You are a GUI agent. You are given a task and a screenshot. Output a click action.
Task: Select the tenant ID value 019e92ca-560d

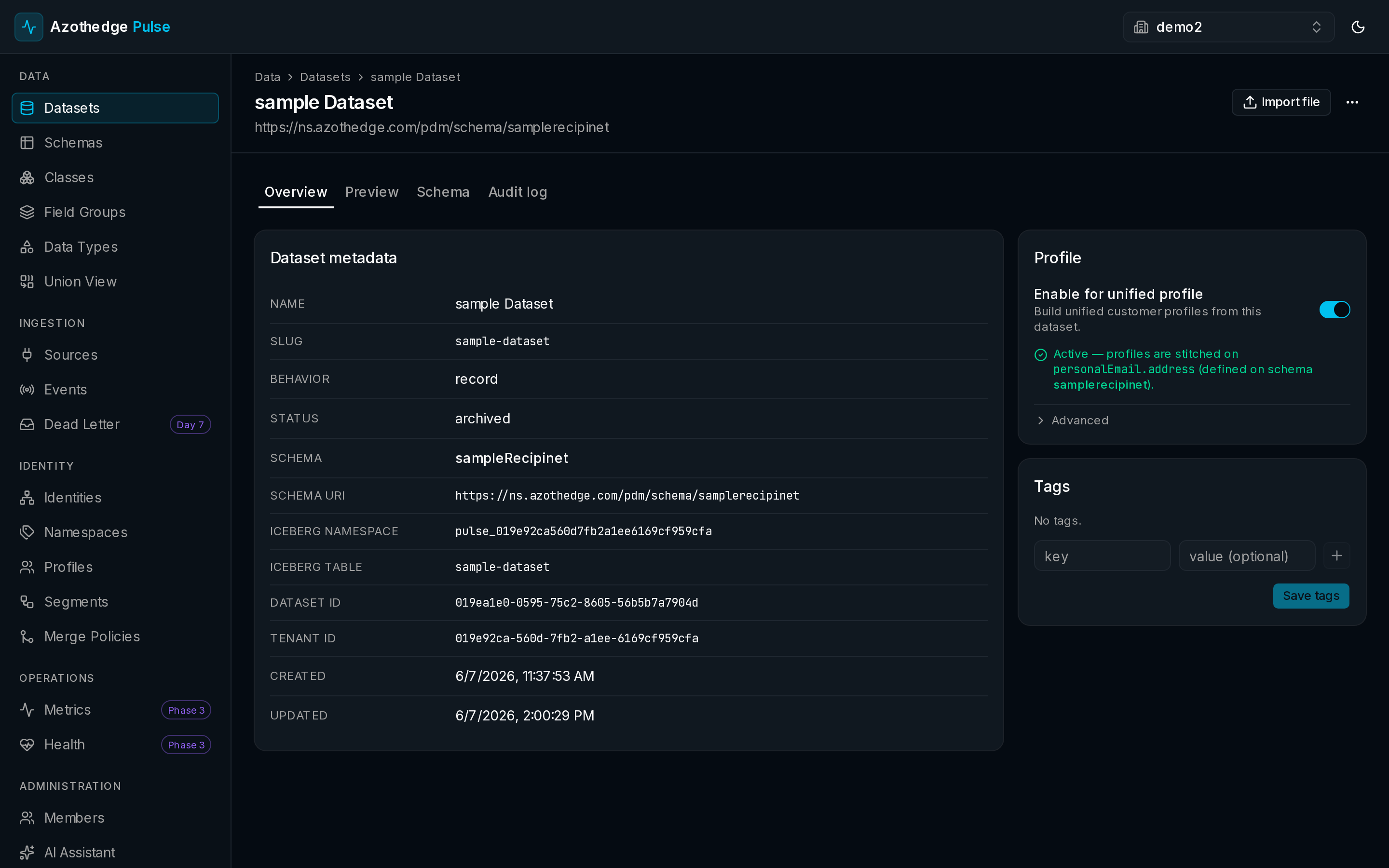577,638
